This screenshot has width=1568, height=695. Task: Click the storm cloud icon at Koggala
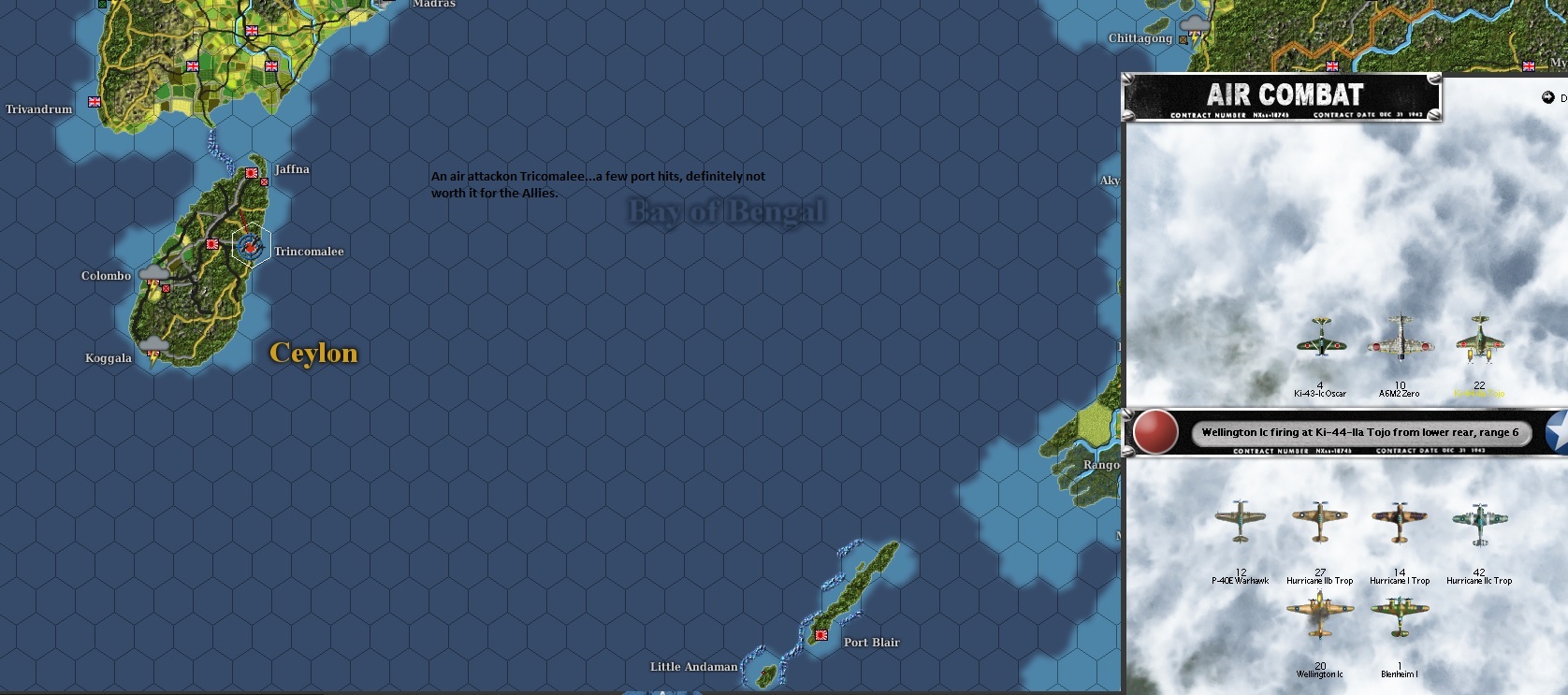click(152, 349)
